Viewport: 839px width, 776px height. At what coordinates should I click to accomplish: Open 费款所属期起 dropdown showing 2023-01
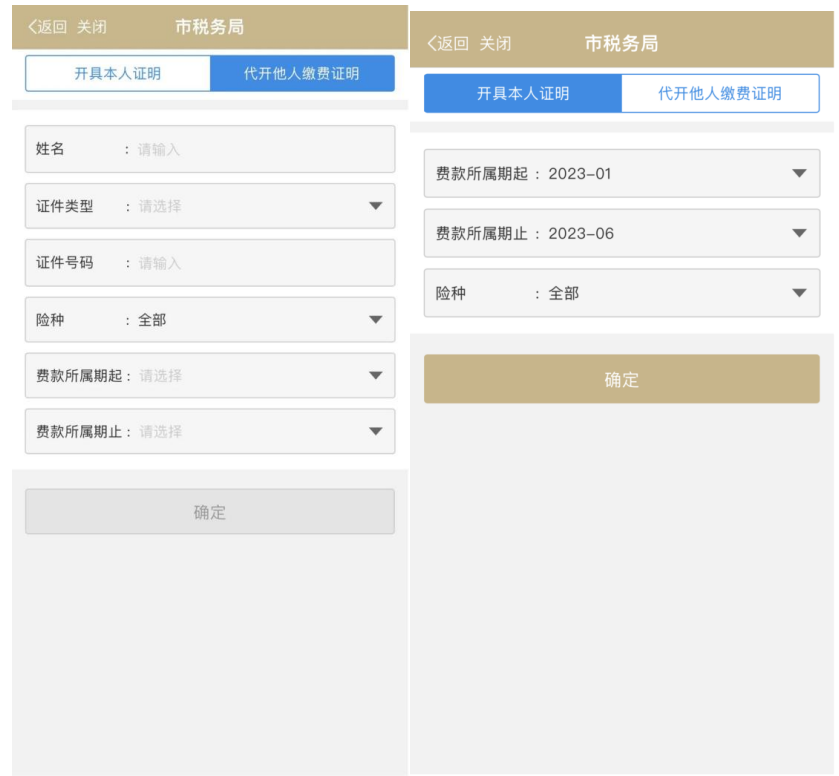click(x=621, y=174)
